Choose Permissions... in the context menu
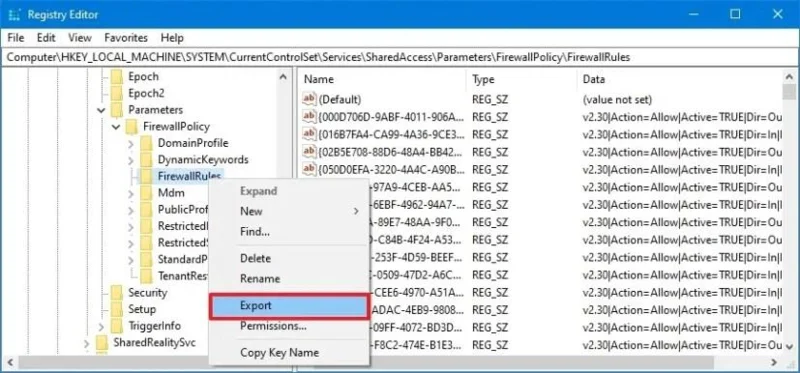The height and width of the screenshot is (373, 800). click(289, 326)
